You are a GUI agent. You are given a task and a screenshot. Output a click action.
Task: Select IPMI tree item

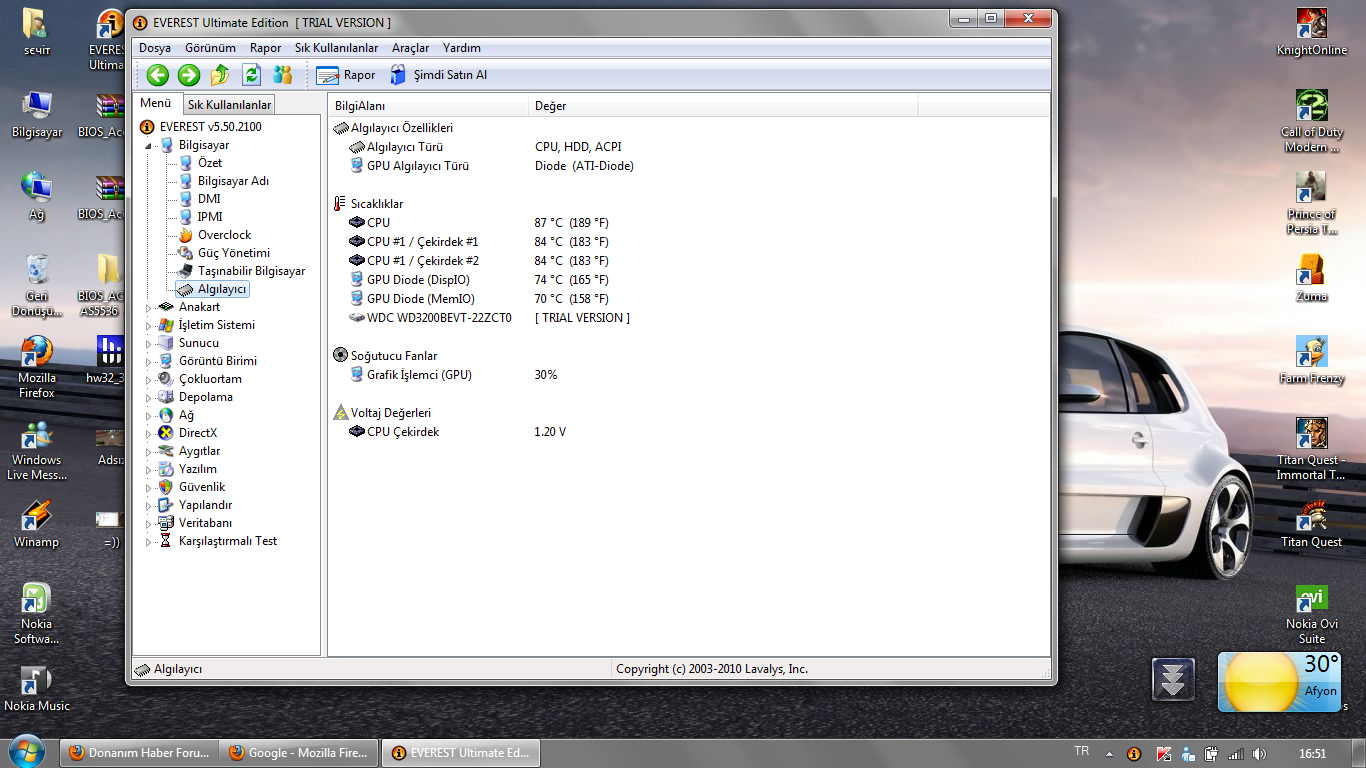point(209,217)
